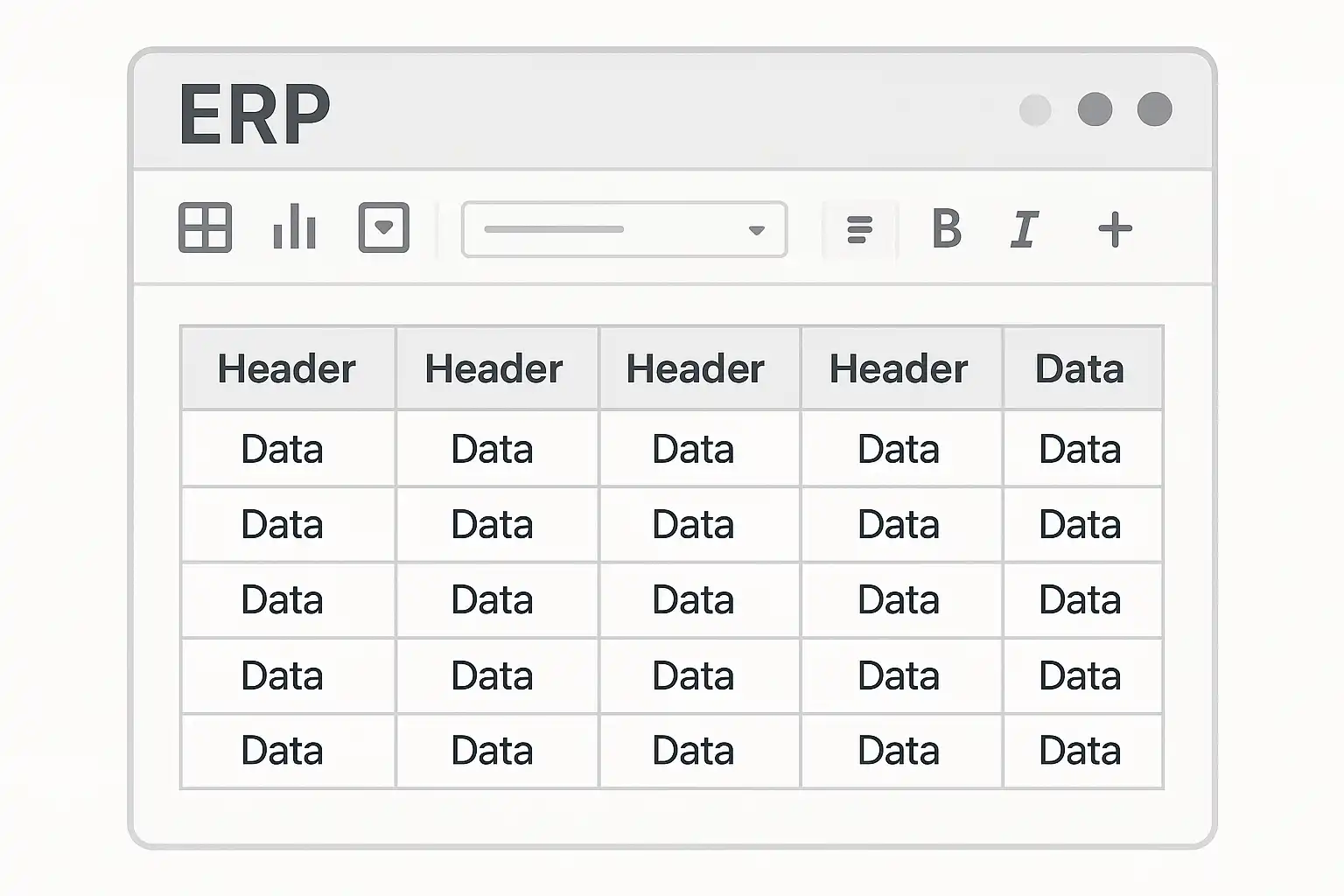Click the first Data cell in row one
The image size is (1344, 896).
[x=283, y=449]
